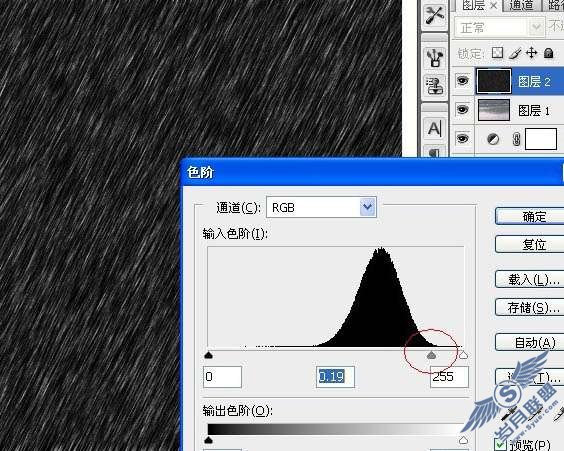Click the histogram in the Levels dialog
This screenshot has height=451, width=564.
tap(336, 297)
